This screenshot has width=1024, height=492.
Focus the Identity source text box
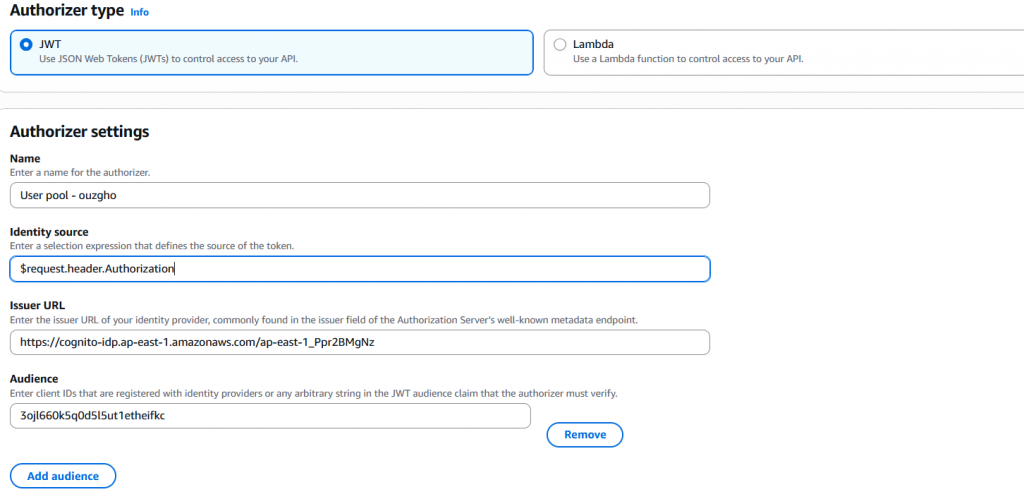coord(359,269)
